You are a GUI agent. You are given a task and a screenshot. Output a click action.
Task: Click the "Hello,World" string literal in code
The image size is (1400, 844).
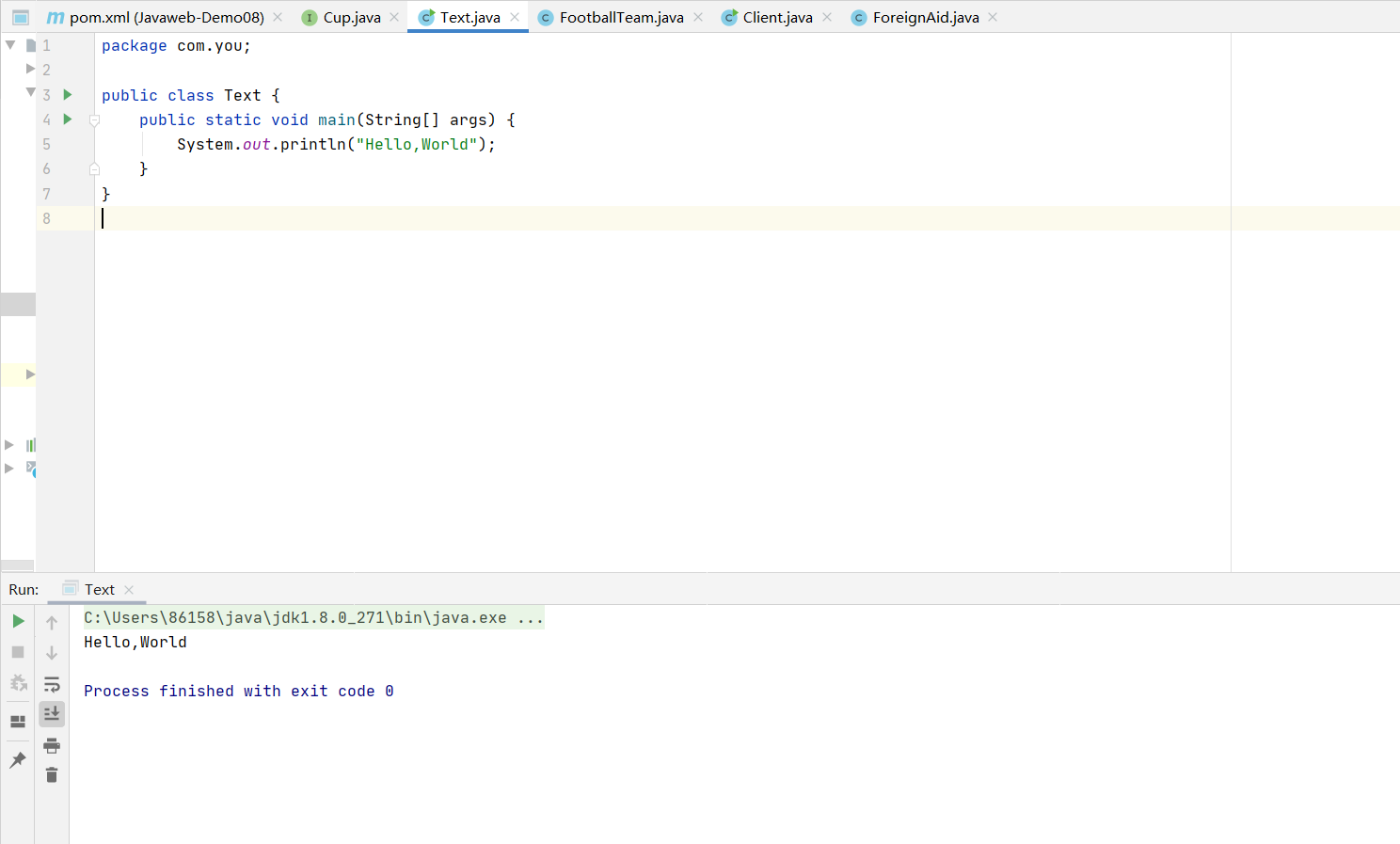(x=416, y=145)
